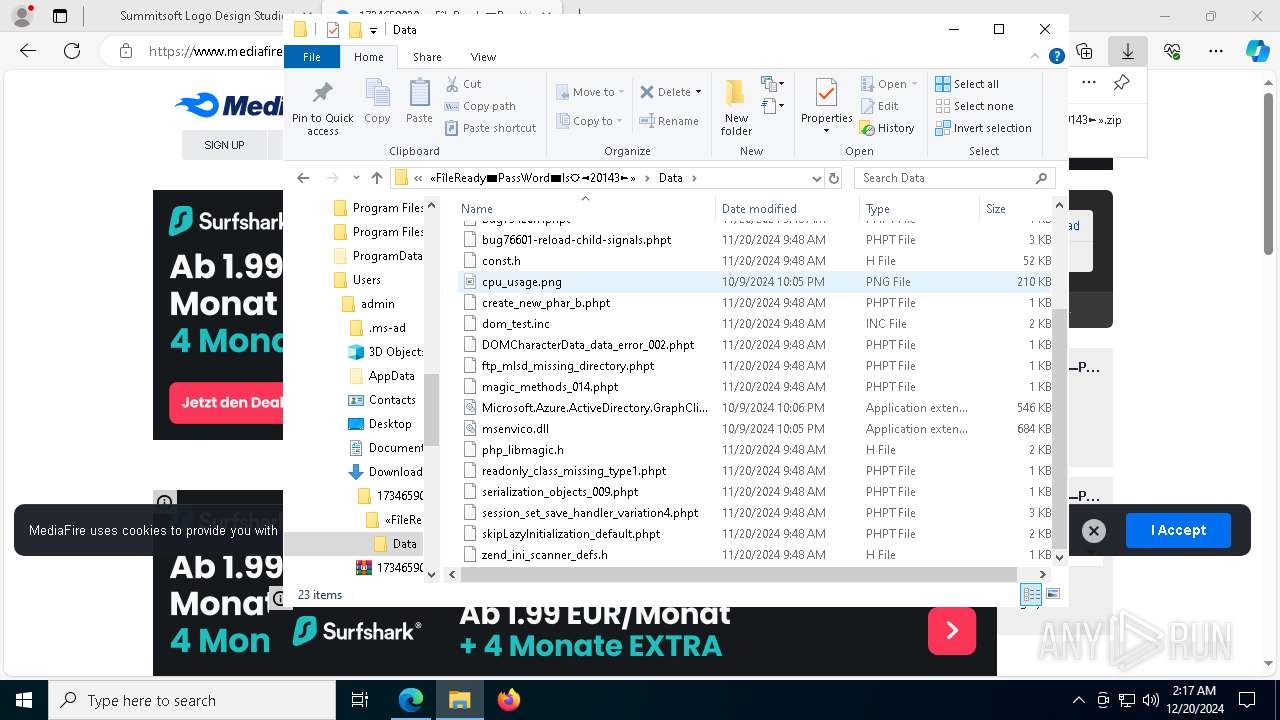The image size is (1280, 720).
Task: Select dom_test.inc file
Action: click(755, 324)
